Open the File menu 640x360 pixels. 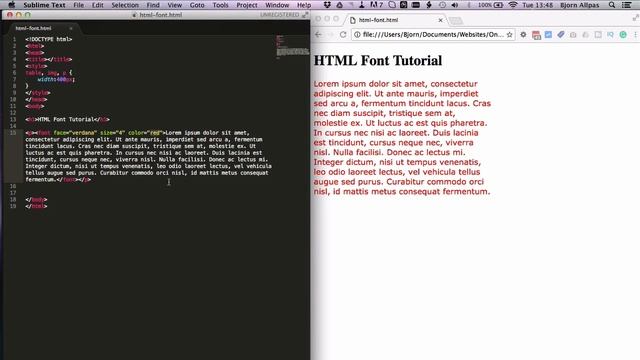coord(78,5)
